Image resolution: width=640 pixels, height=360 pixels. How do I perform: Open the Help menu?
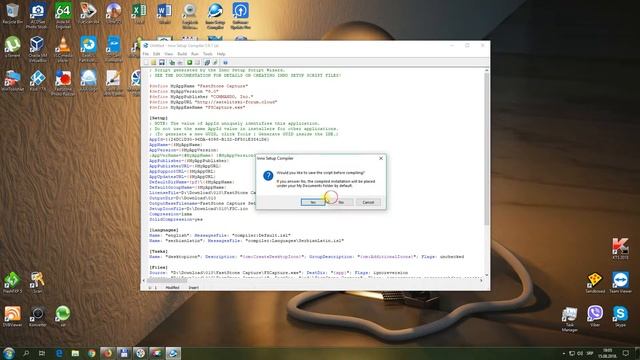tap(221, 54)
